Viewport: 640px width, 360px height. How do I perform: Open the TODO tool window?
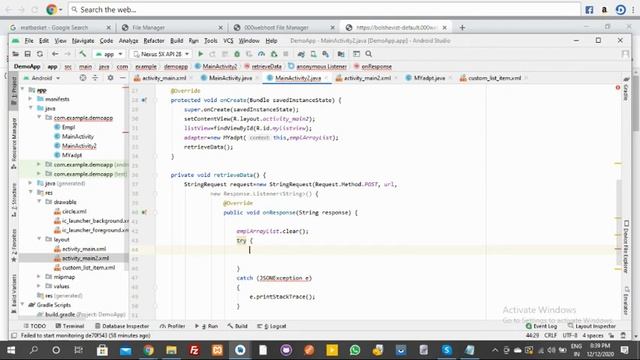click(x=35, y=326)
